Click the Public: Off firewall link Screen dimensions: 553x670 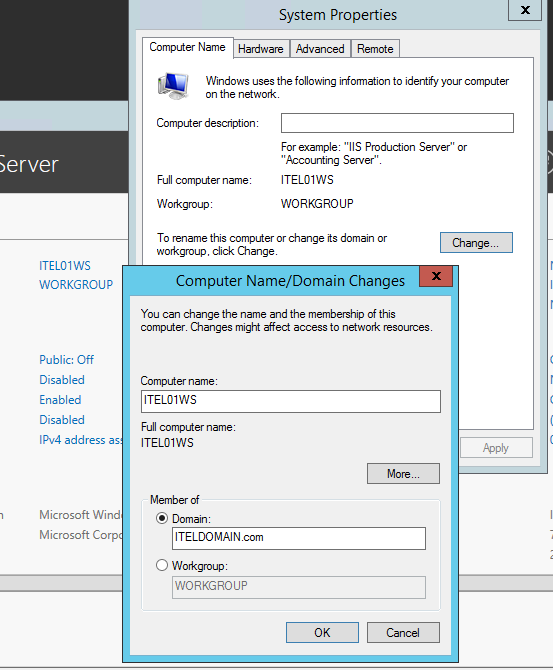pyautogui.click(x=66, y=360)
